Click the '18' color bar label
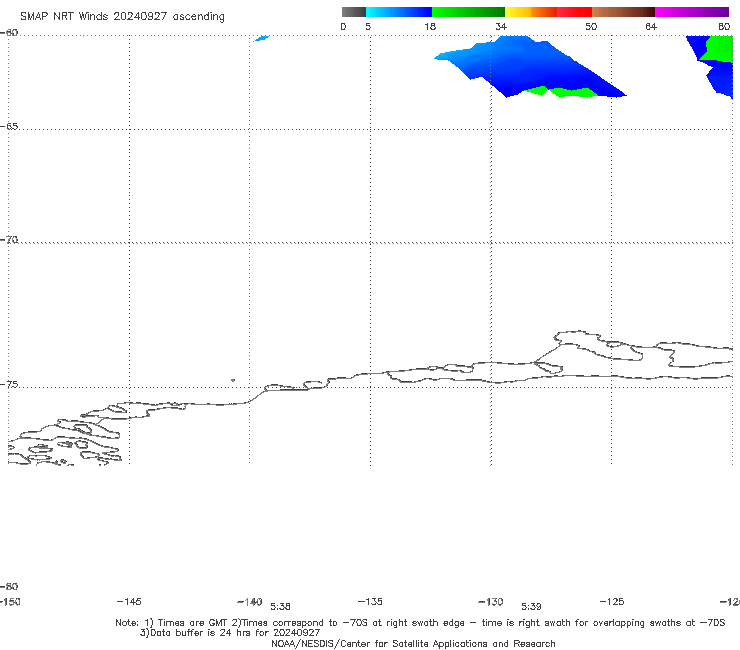Image resolution: width=740 pixels, height=650 pixels. coord(430,27)
